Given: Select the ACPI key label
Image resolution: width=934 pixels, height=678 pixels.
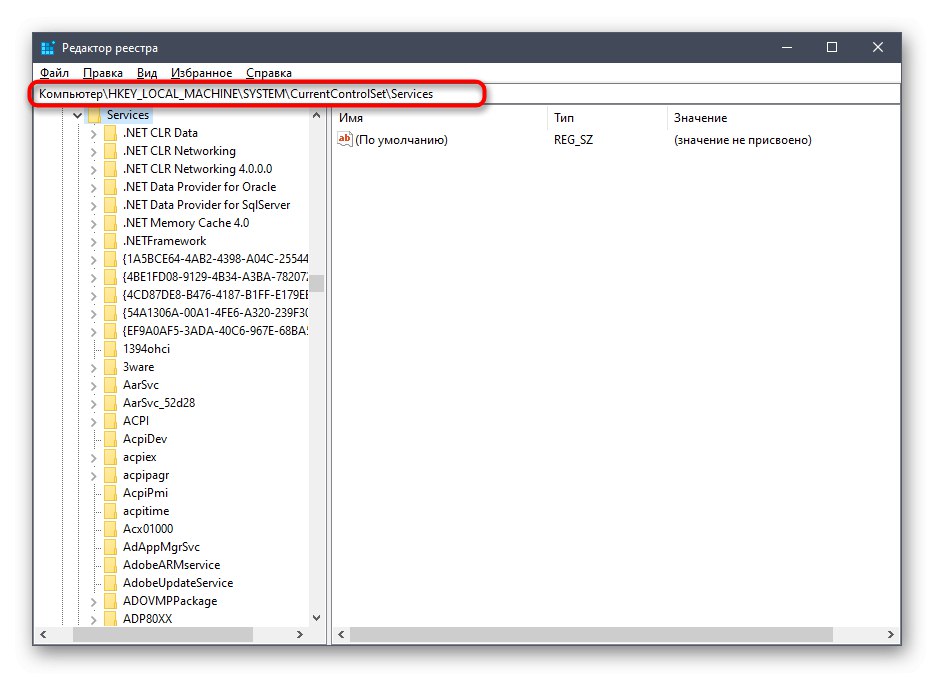Looking at the screenshot, I should click(x=136, y=421).
